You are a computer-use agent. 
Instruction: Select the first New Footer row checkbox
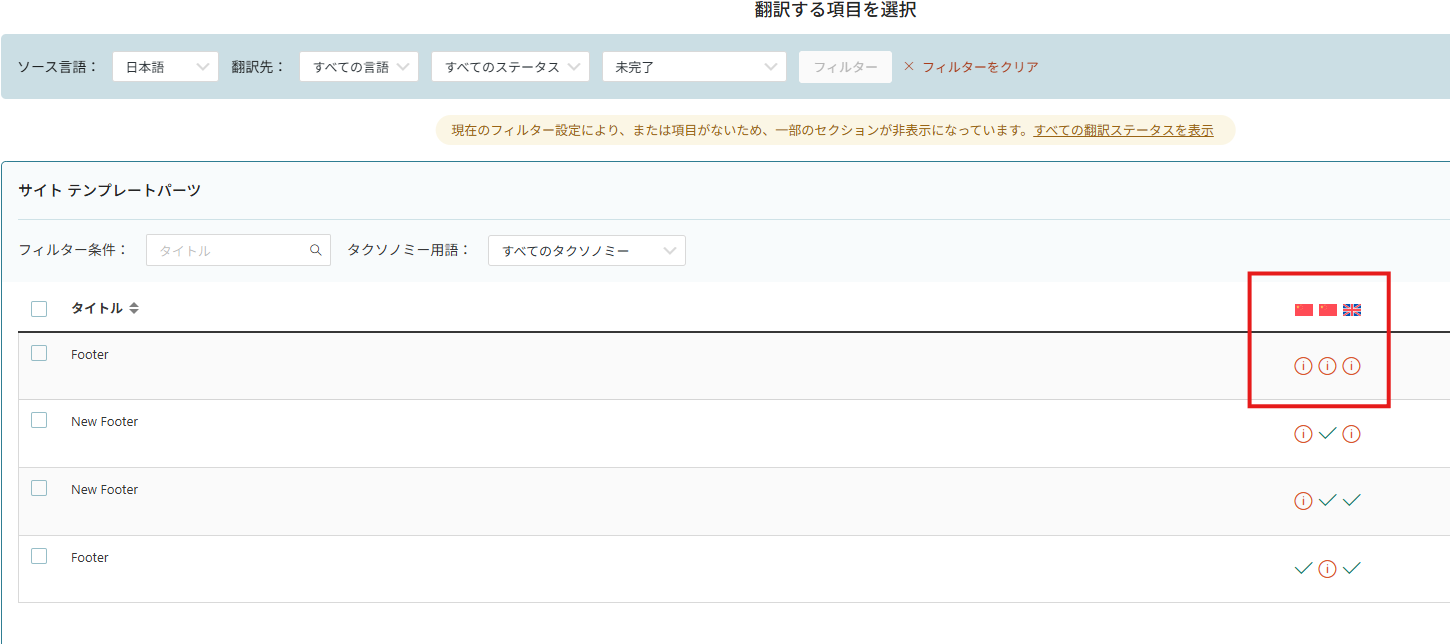pos(39,421)
